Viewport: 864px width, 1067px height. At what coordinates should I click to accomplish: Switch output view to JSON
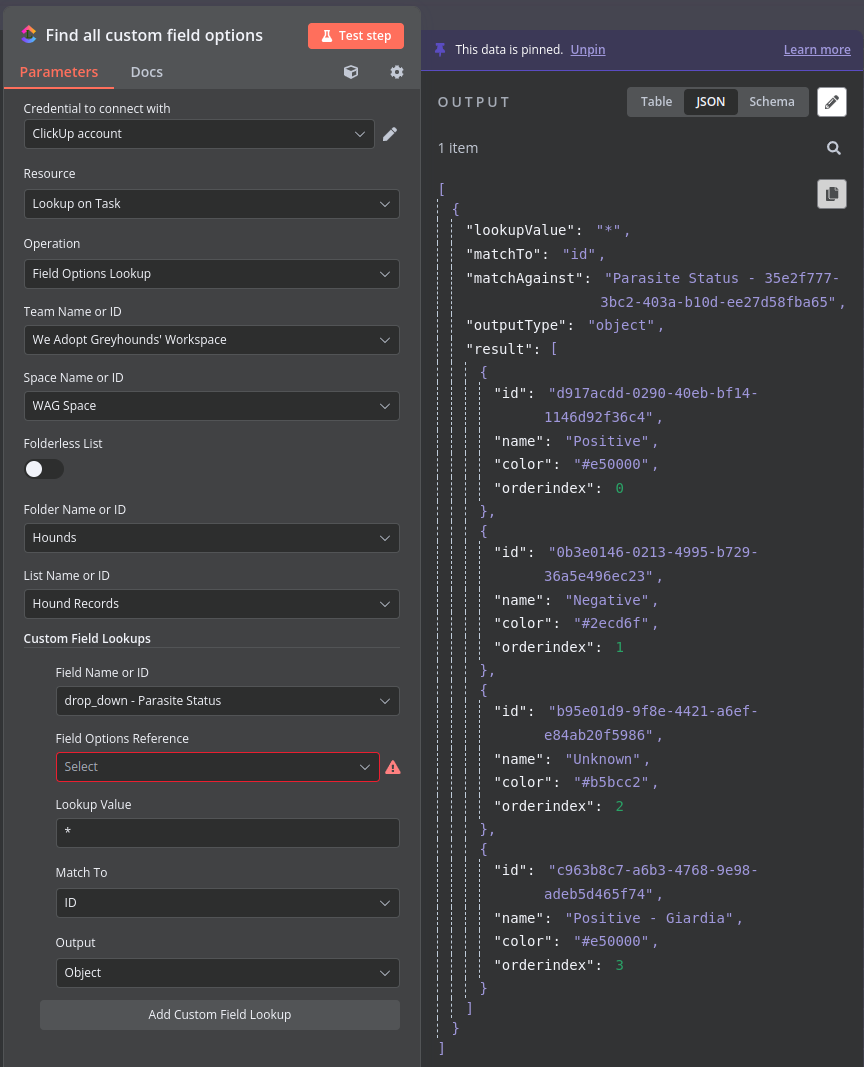[710, 102]
